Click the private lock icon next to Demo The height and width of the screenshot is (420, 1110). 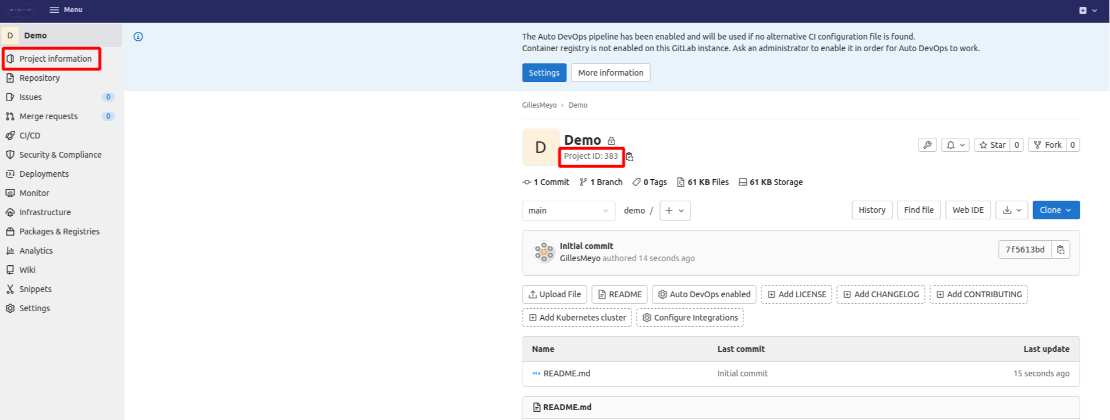612,141
